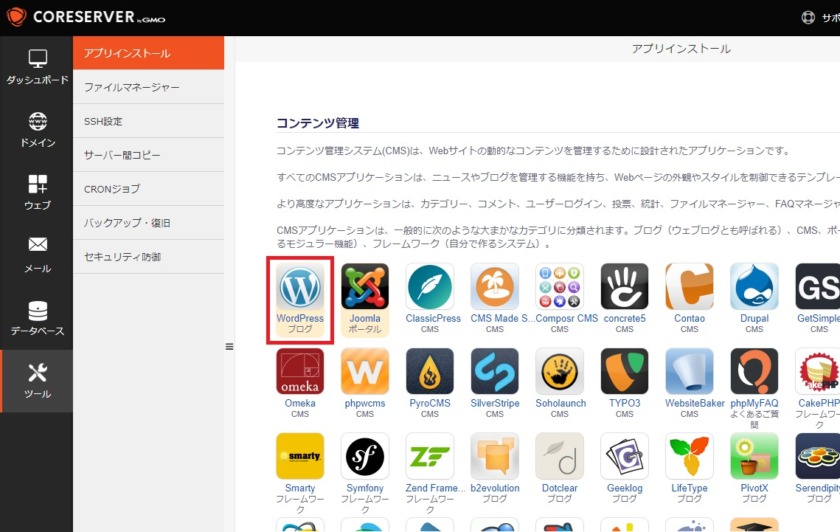Select the SilverStripe CMS icon
The height and width of the screenshot is (532, 840).
[x=494, y=371]
